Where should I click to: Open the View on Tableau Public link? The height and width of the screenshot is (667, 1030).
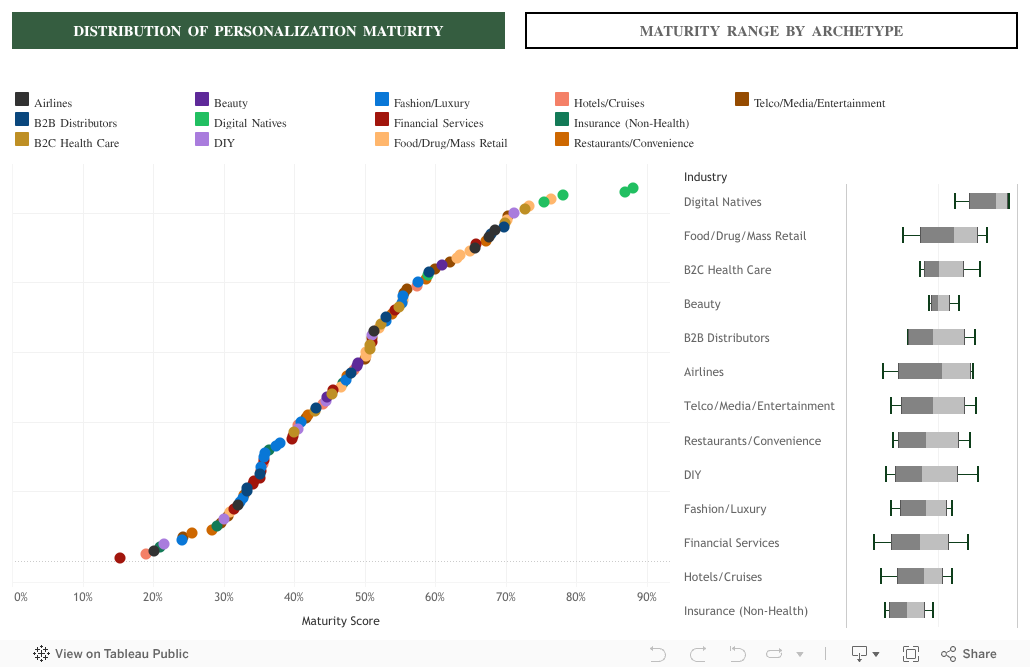(x=121, y=654)
